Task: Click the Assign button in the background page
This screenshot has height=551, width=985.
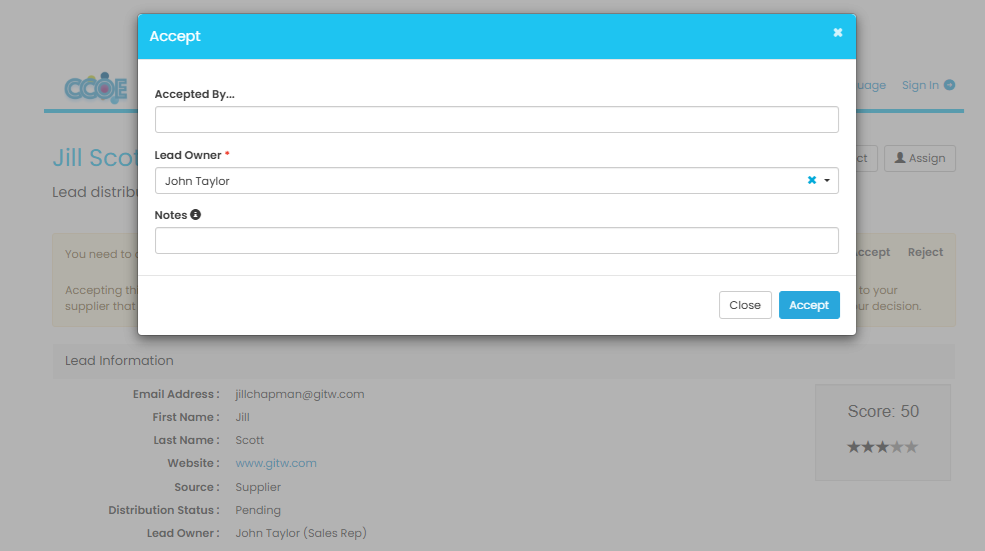Action: tap(920, 158)
